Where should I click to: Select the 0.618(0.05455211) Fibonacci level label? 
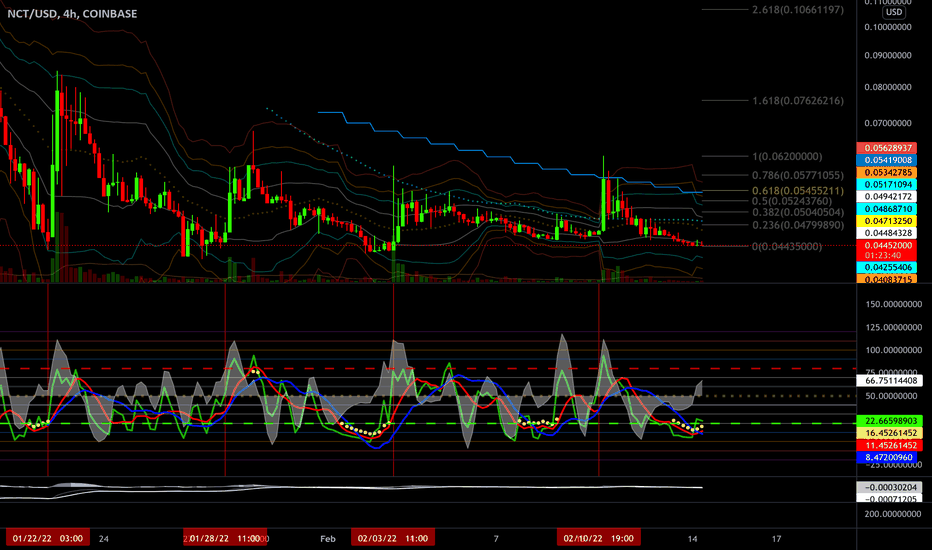798,191
